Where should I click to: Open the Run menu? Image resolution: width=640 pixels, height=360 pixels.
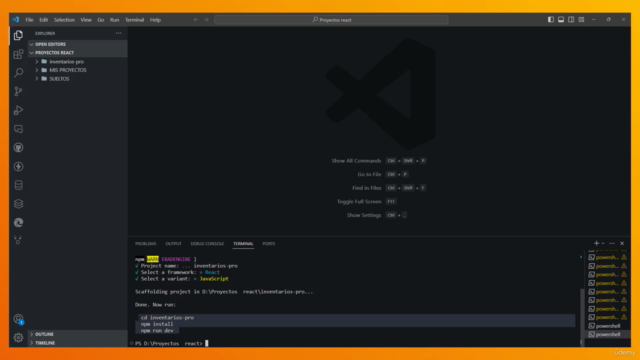(114, 20)
